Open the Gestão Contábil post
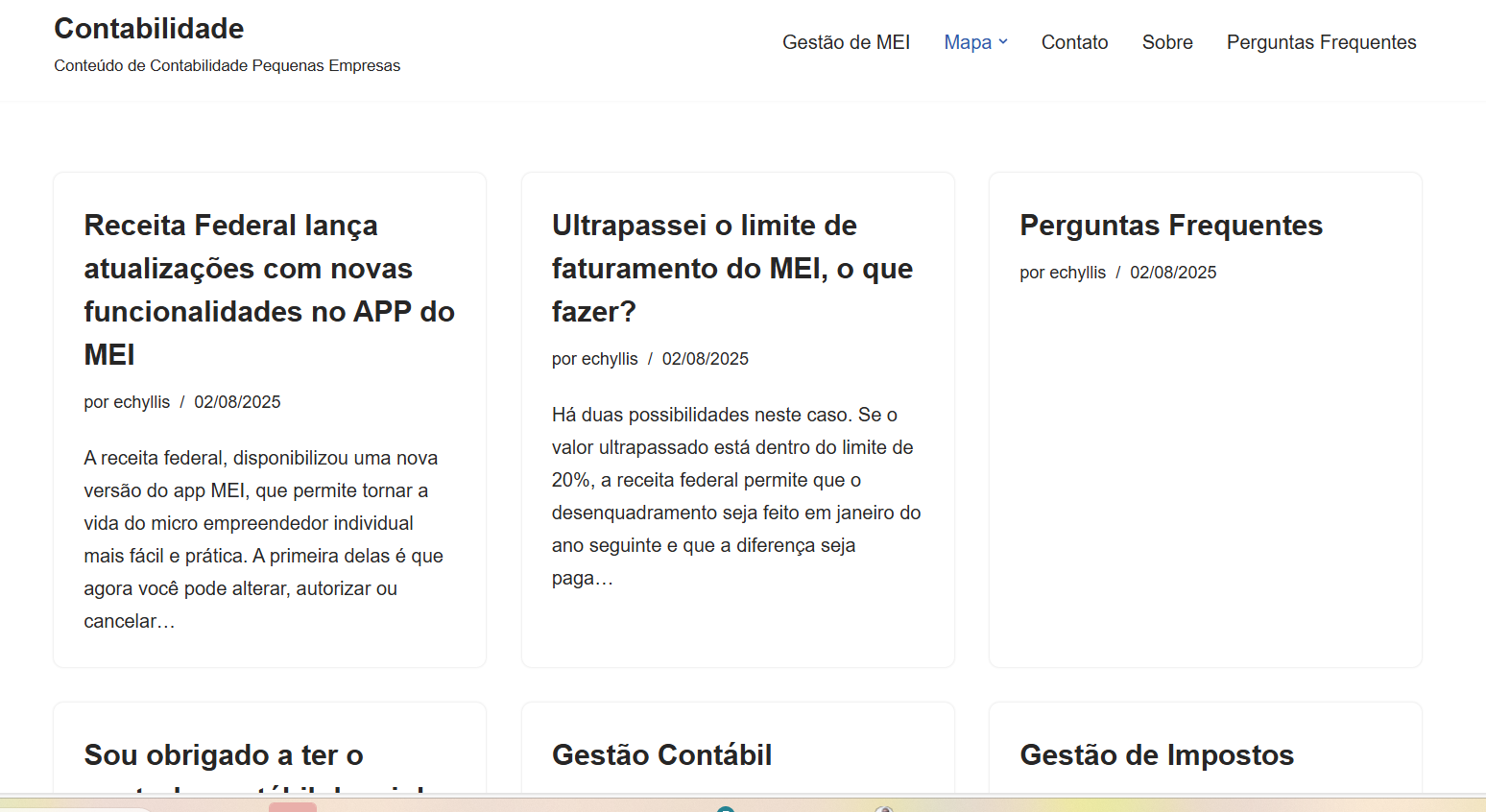The height and width of the screenshot is (812, 1486). pos(661,755)
